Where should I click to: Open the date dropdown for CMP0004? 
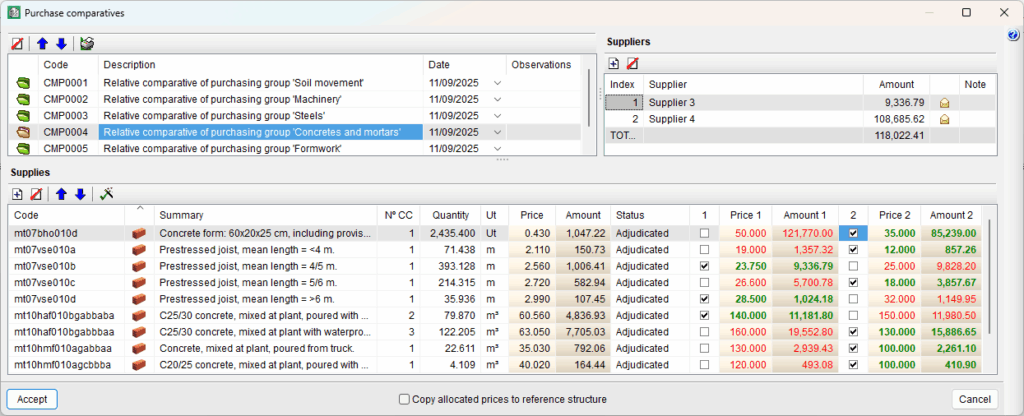498,132
